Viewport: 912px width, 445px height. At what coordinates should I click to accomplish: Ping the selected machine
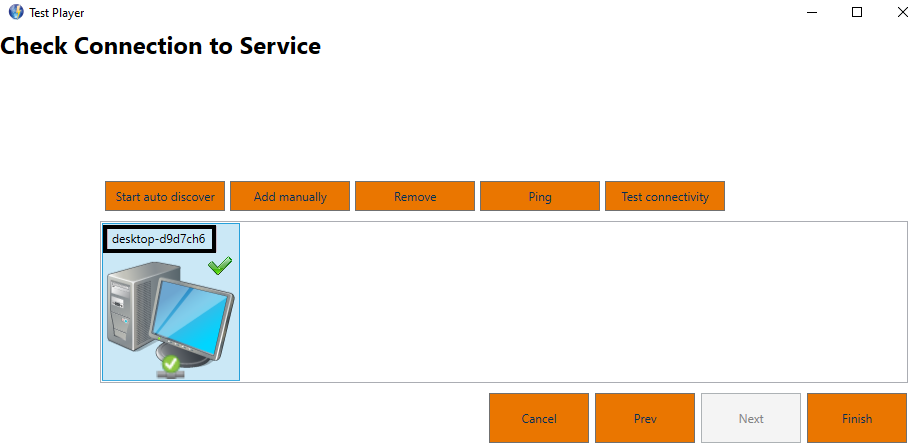pyautogui.click(x=540, y=197)
